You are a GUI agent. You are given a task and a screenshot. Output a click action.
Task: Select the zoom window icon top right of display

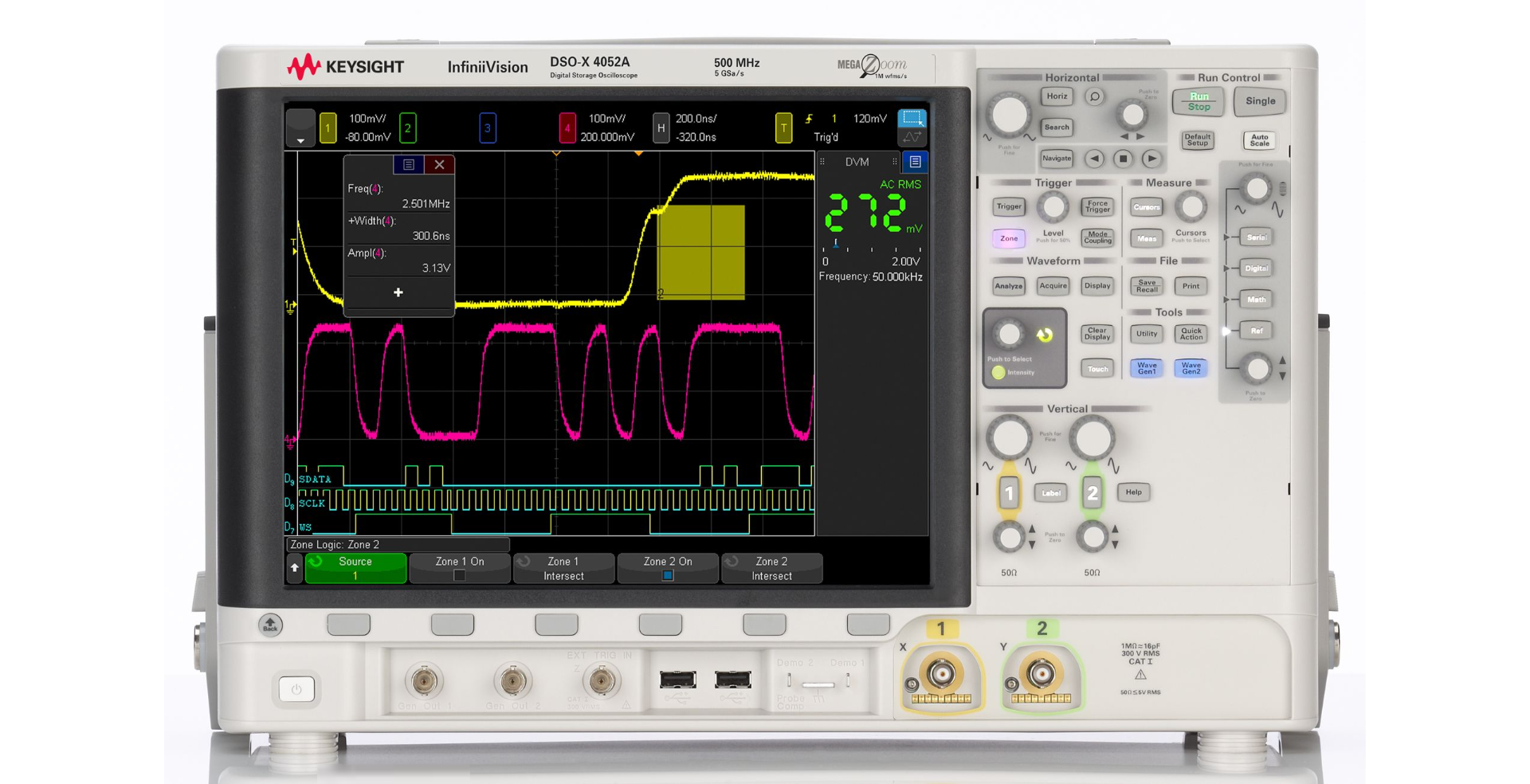(913, 117)
